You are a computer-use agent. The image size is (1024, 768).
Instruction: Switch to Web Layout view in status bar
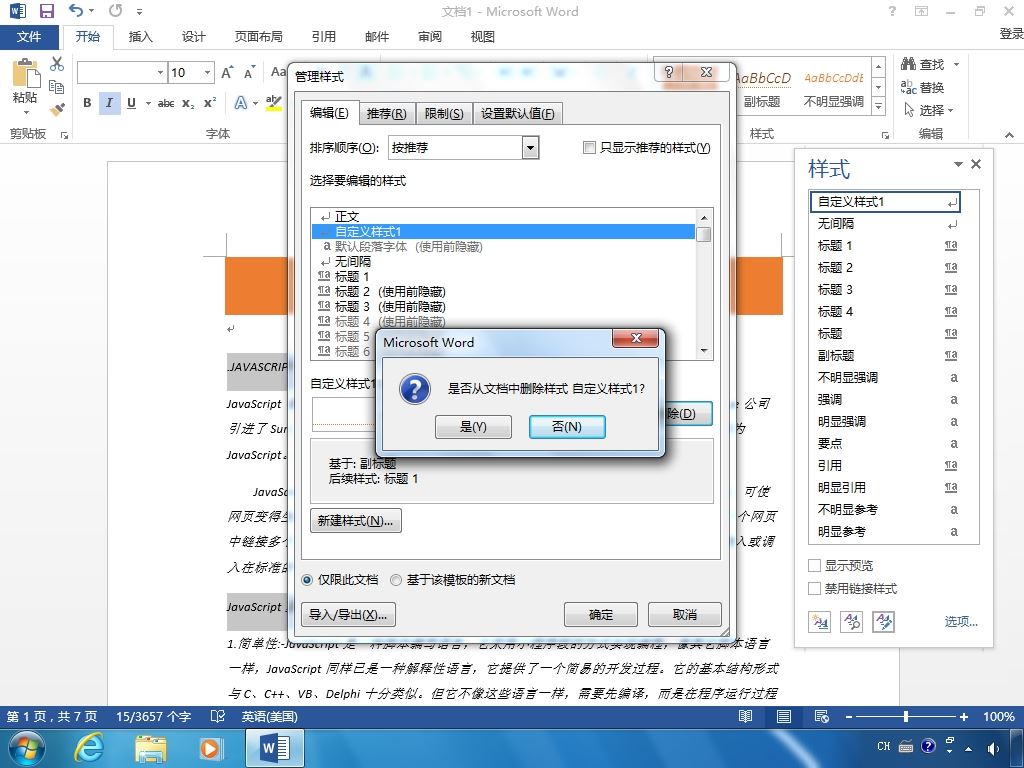point(822,716)
